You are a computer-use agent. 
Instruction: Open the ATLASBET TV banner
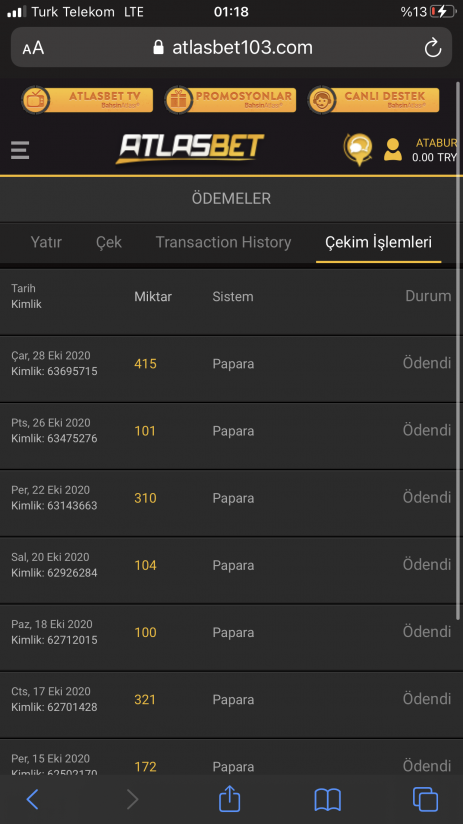point(87,100)
